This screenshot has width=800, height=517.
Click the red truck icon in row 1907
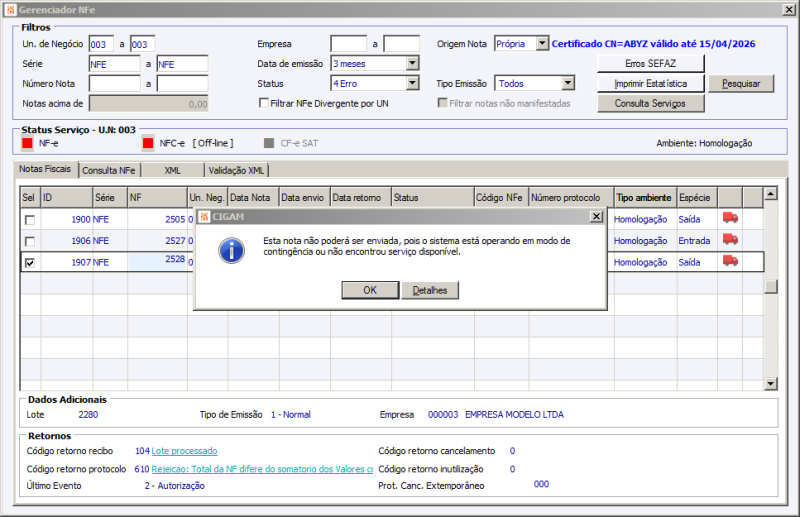pos(730,261)
